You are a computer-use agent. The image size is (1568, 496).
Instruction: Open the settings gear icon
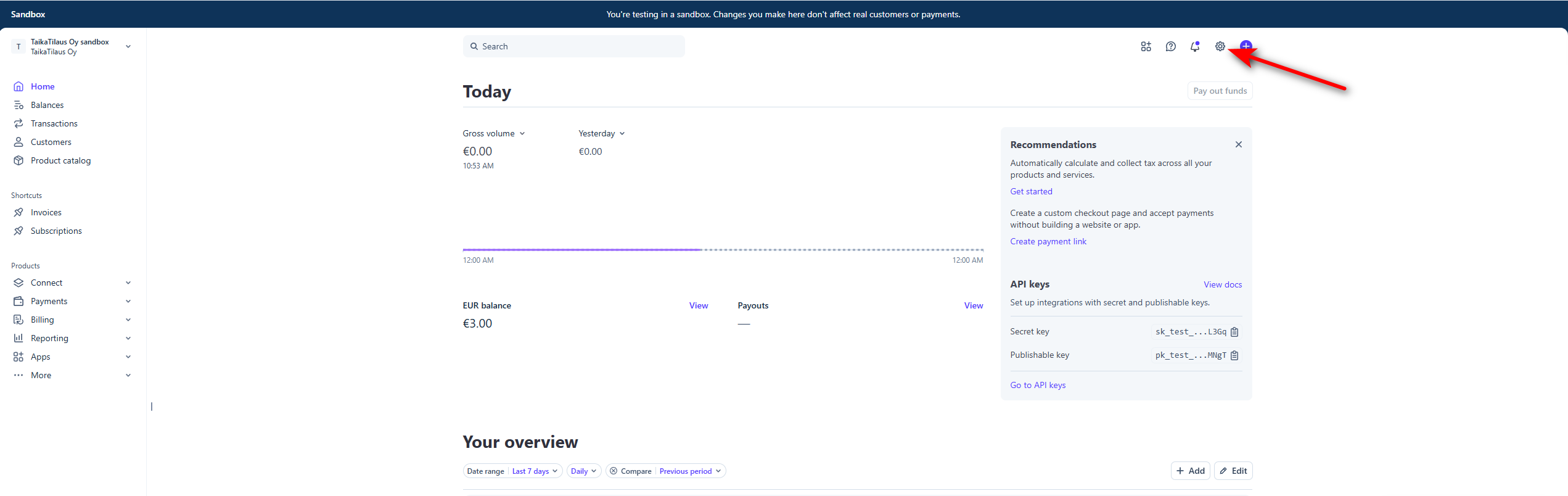[x=1220, y=46]
